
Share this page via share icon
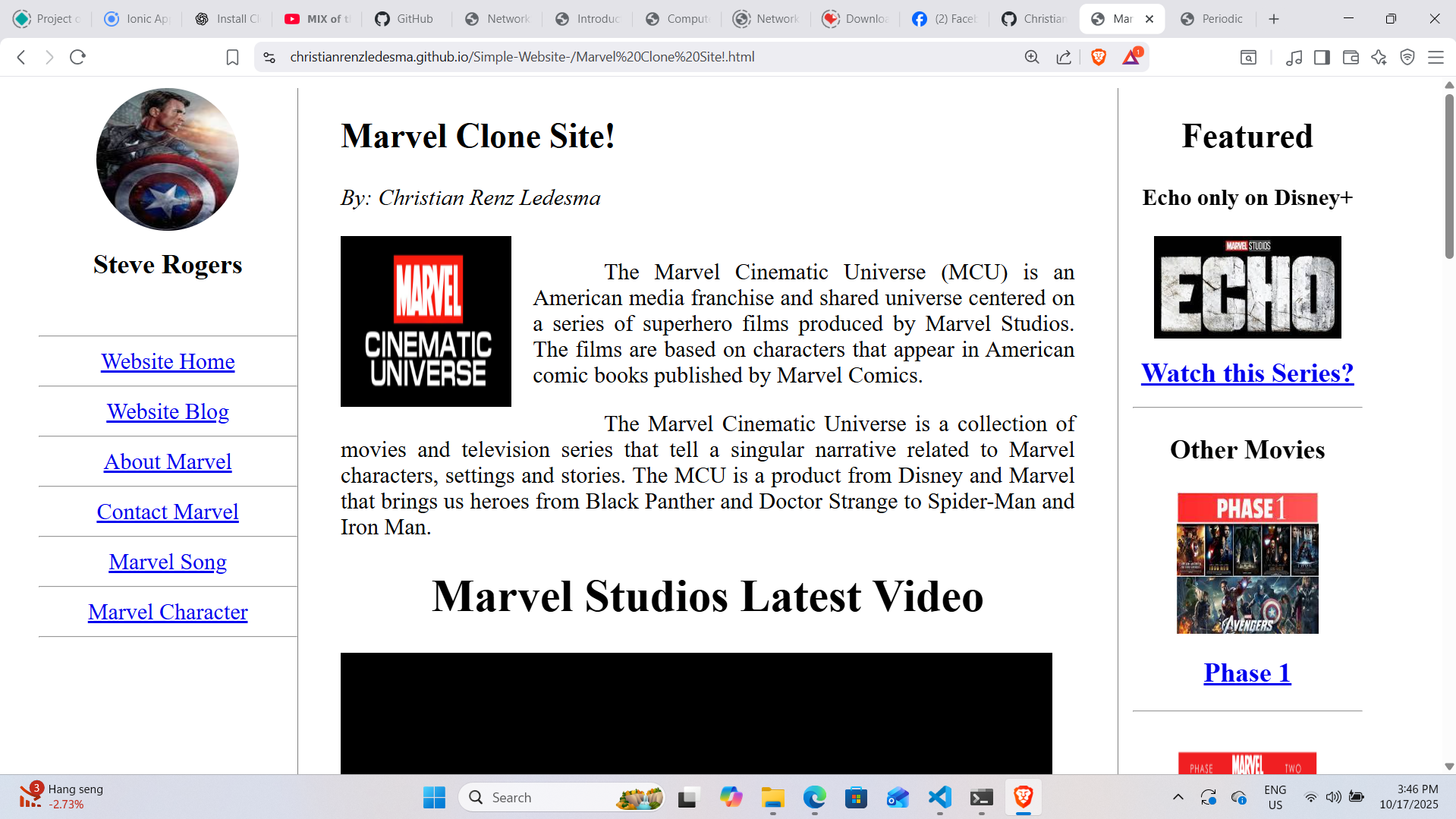[x=1064, y=57]
